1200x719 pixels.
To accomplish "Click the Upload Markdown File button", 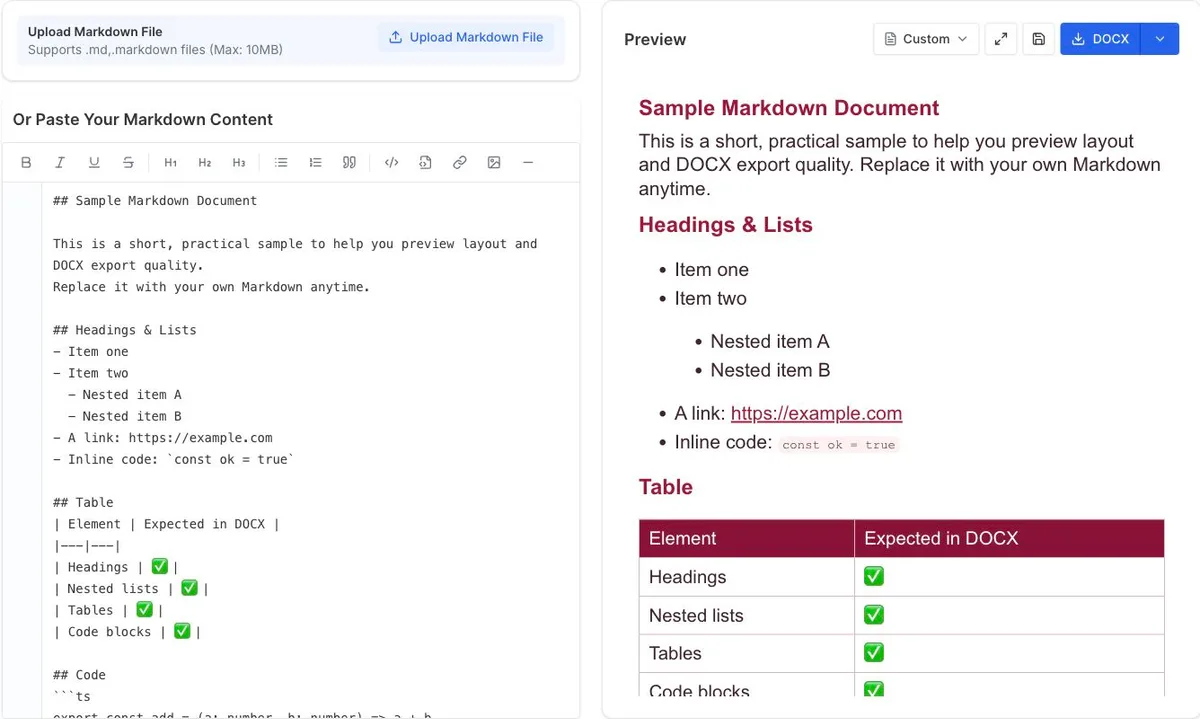I will 465,37.
